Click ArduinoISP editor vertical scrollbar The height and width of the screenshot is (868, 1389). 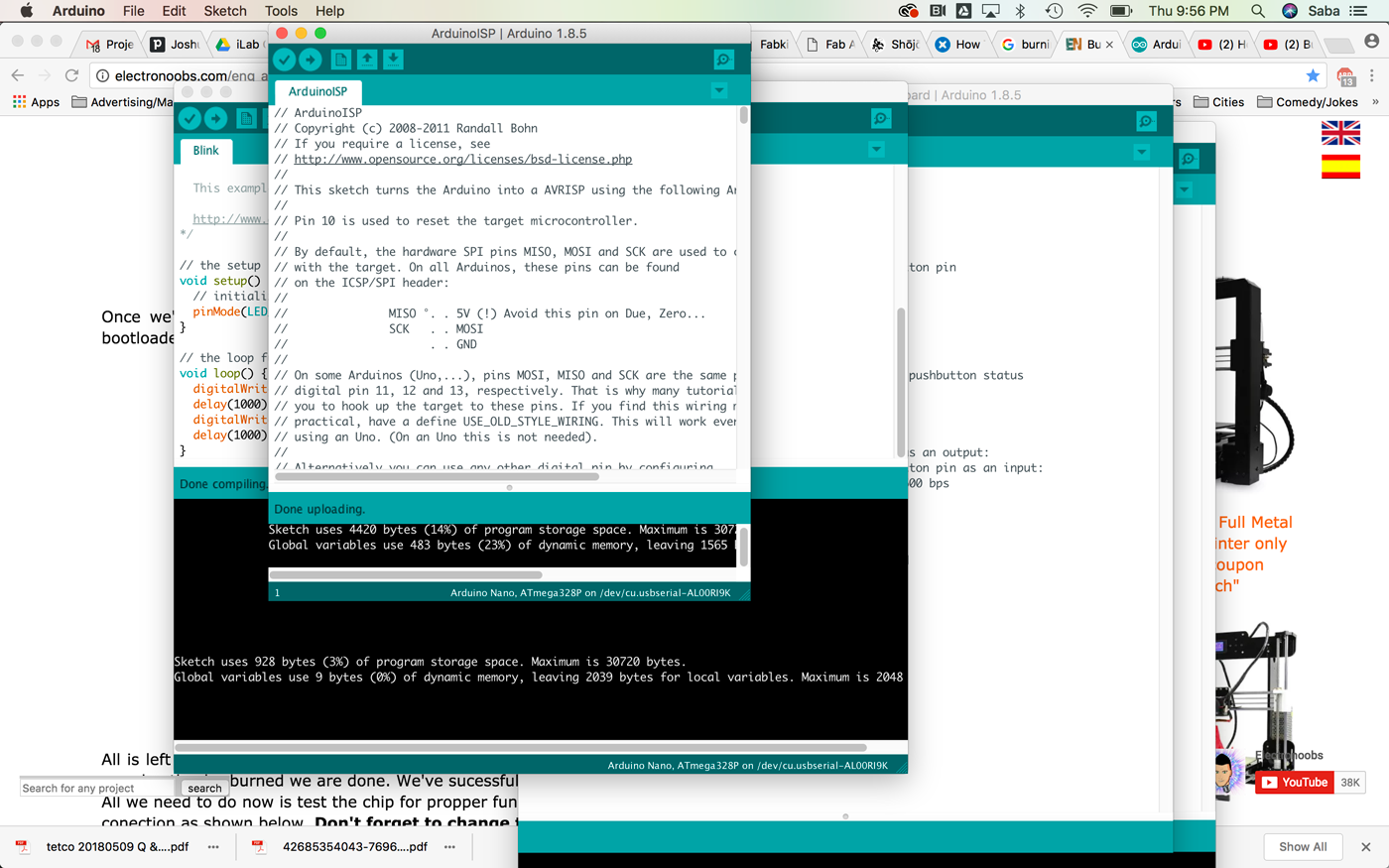pos(744,115)
